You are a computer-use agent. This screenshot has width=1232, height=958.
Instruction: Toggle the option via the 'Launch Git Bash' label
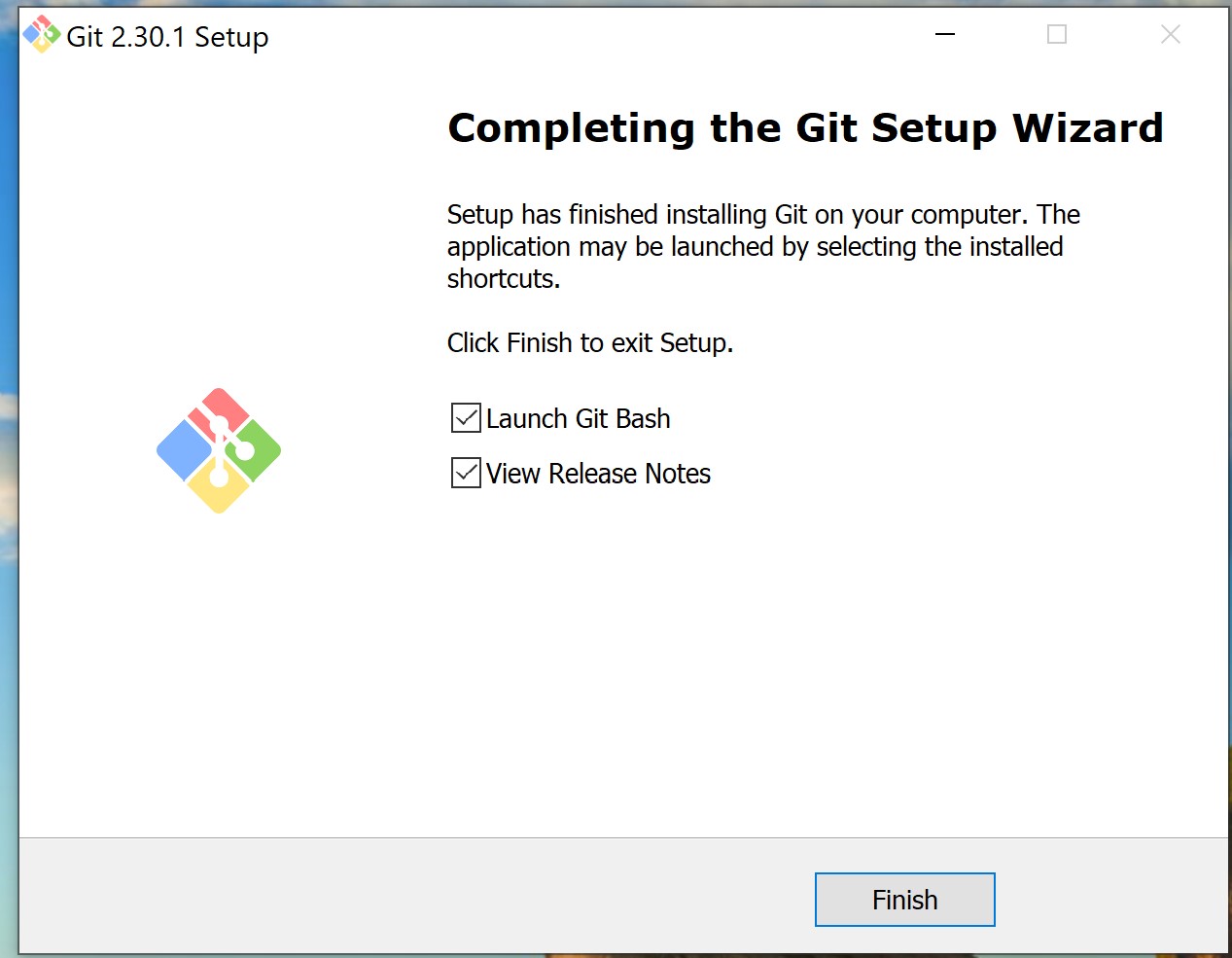pos(579,419)
